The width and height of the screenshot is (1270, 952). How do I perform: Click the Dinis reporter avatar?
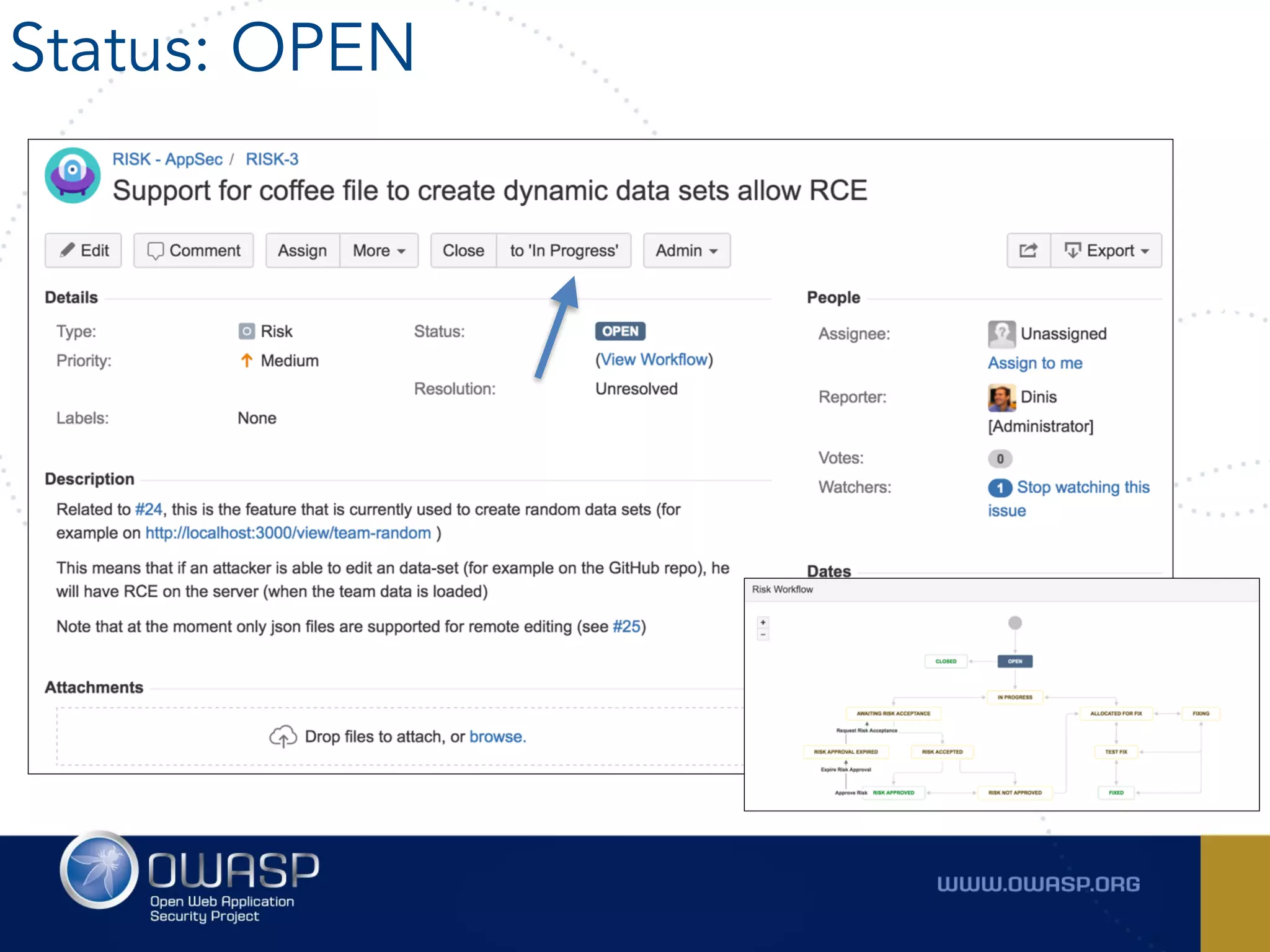(x=1001, y=397)
